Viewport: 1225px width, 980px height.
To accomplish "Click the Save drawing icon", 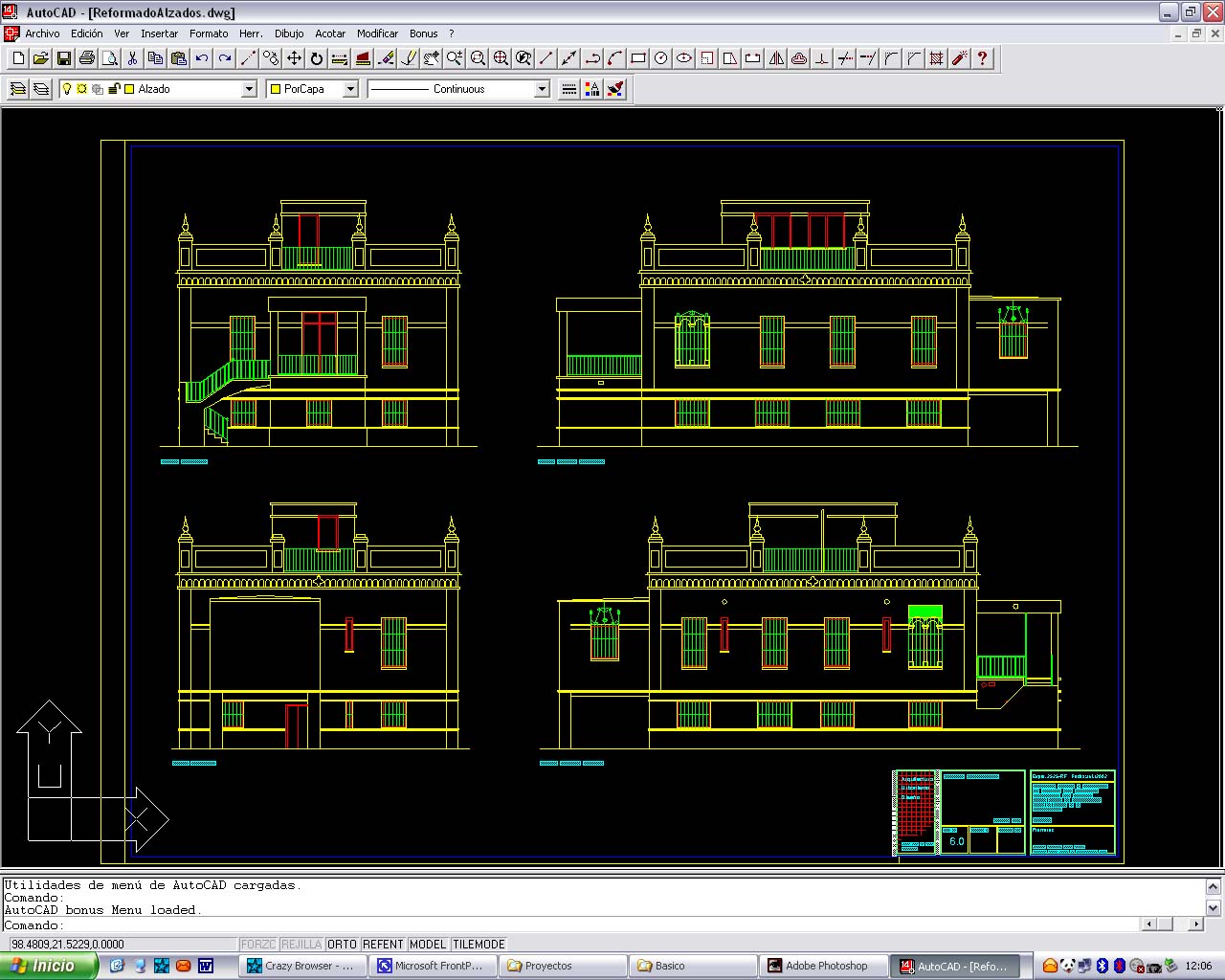I will tap(64, 58).
